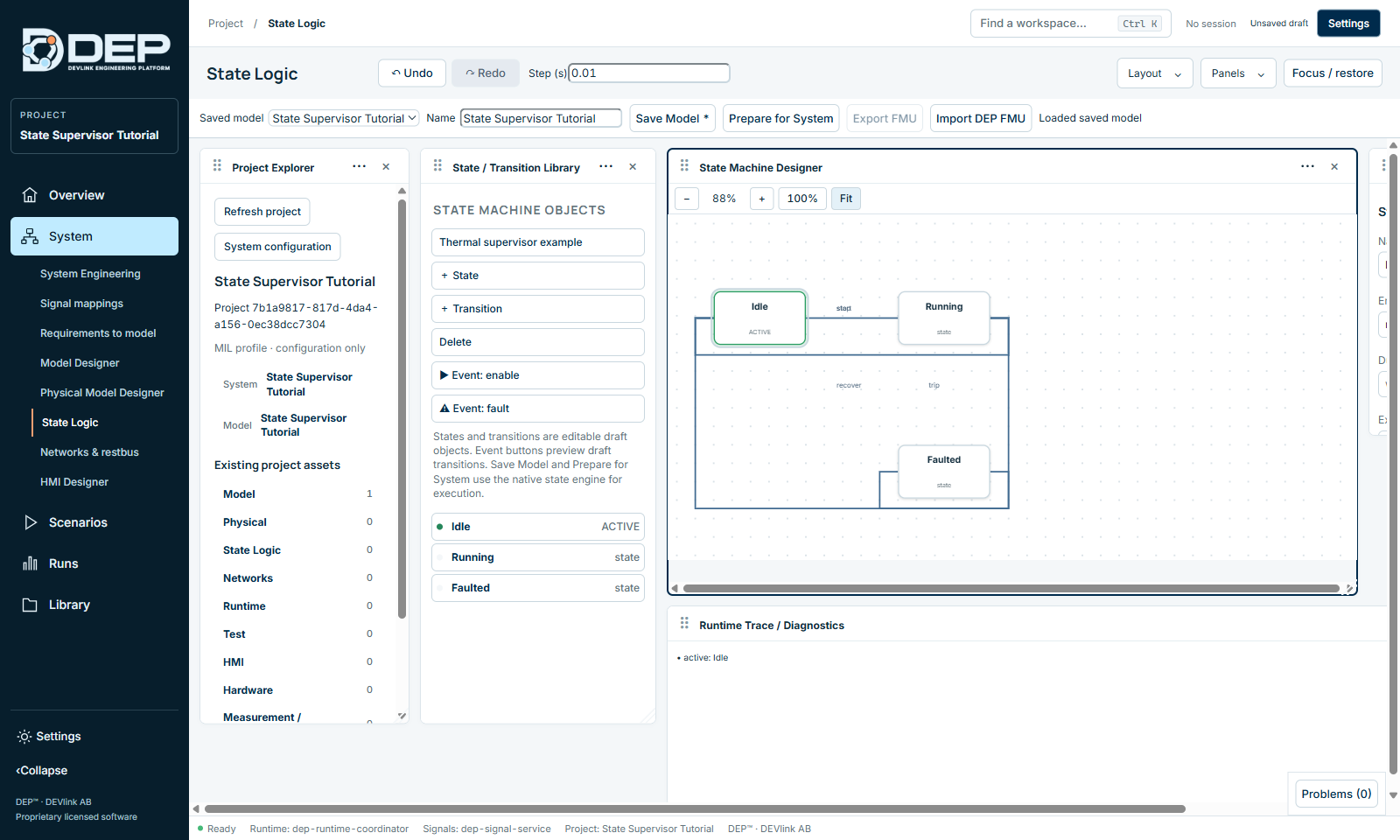Select the Idle state node on canvas
1400x840 pixels.
click(x=759, y=318)
